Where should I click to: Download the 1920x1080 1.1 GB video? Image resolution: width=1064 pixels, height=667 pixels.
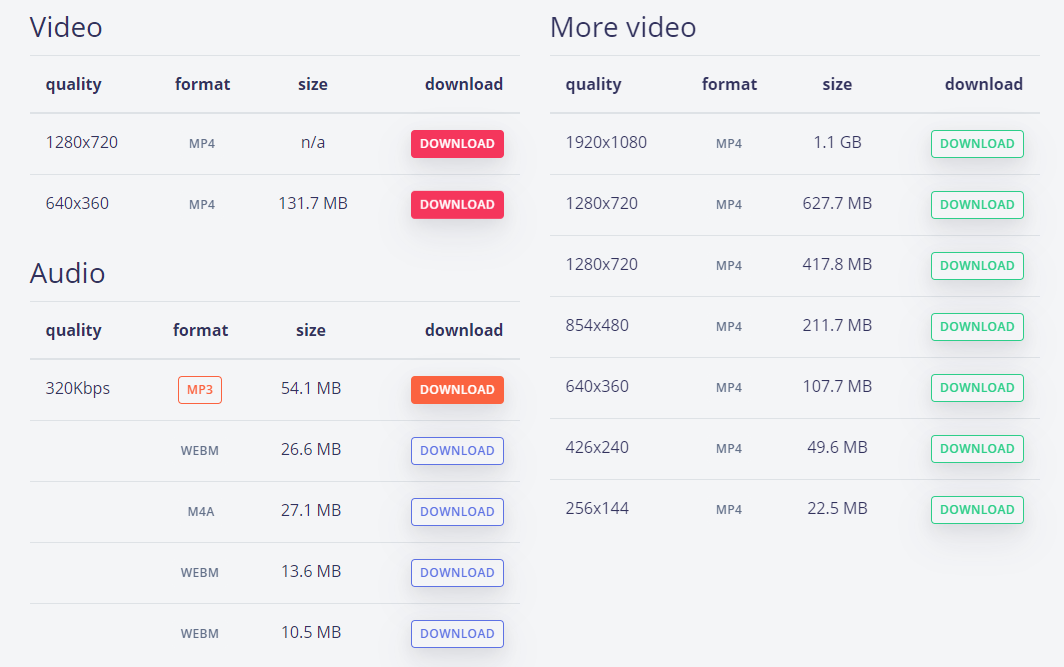pyautogui.click(x=977, y=144)
